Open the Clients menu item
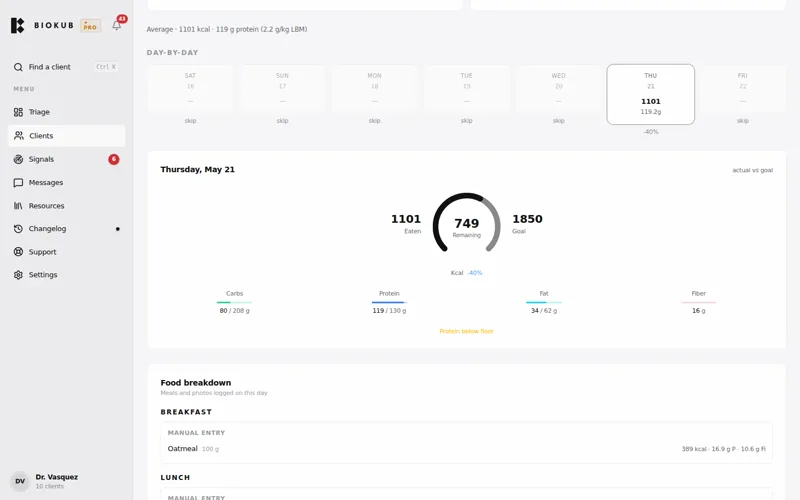Viewport: 800px width, 500px height. click(x=66, y=136)
